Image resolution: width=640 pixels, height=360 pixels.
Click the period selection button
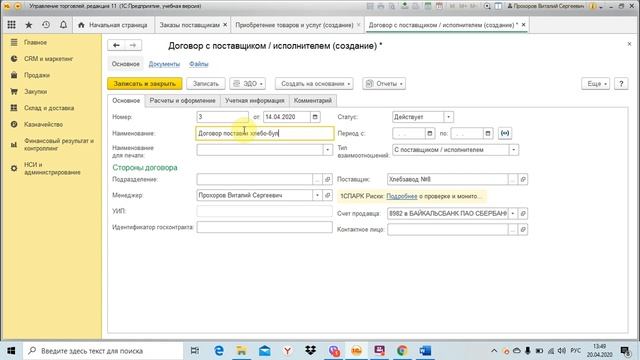(x=505, y=133)
